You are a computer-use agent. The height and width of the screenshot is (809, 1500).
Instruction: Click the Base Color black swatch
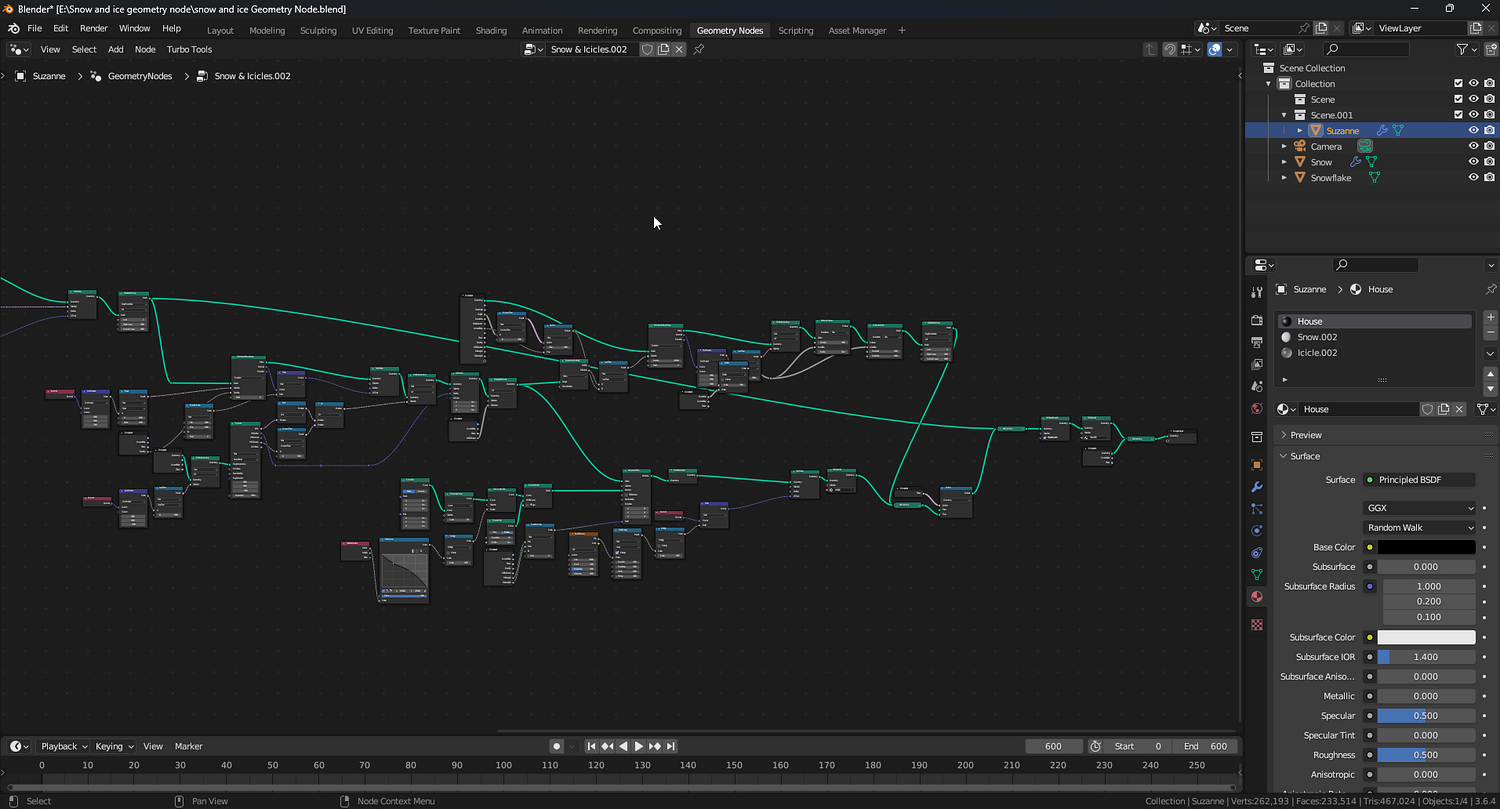(1426, 547)
